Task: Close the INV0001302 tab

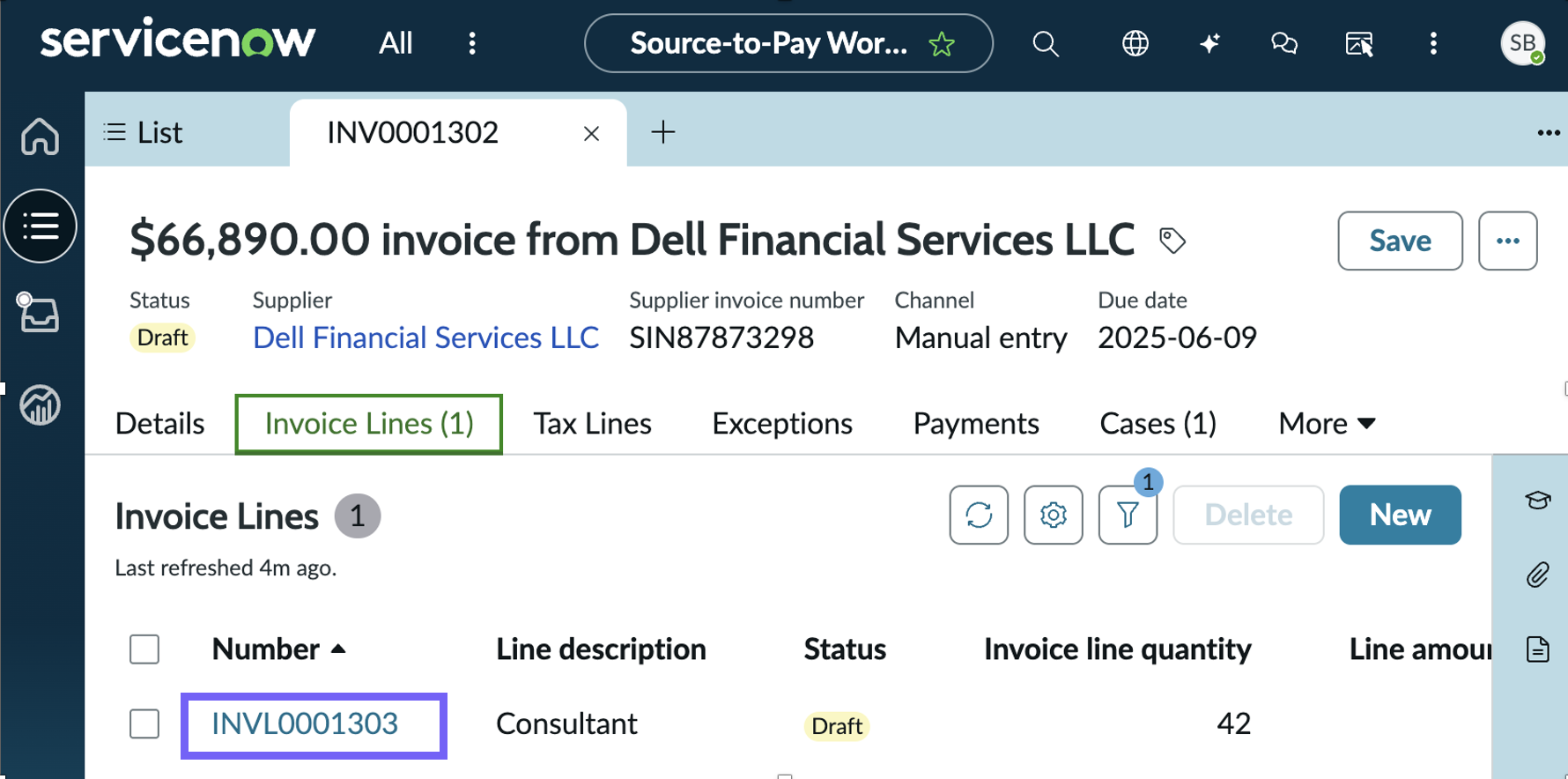Action: pos(591,133)
